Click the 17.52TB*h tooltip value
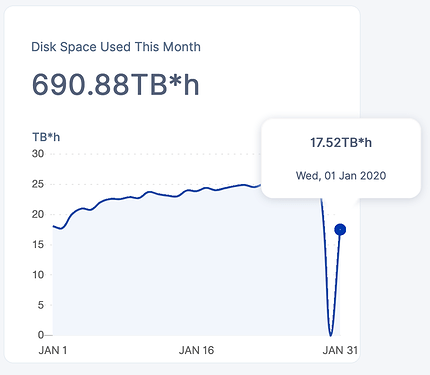 (x=341, y=143)
